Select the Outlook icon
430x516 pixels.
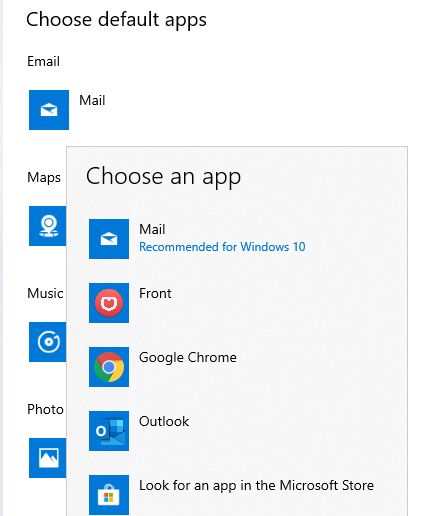coord(109,431)
